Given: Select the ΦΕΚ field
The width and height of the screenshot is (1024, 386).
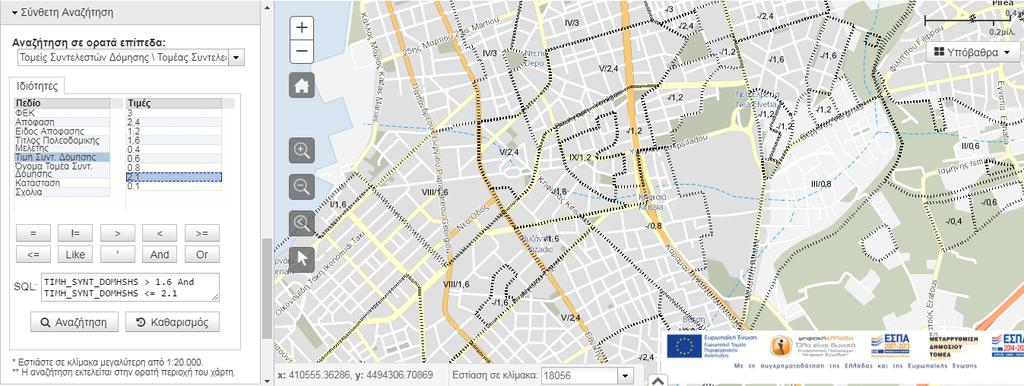Looking at the screenshot, I should (62, 113).
